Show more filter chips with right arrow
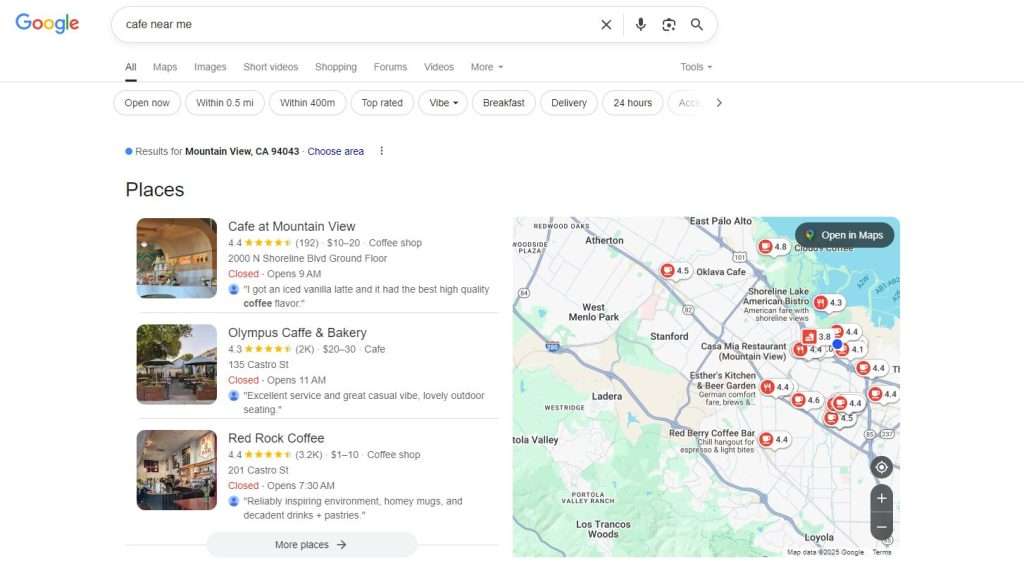 click(719, 102)
